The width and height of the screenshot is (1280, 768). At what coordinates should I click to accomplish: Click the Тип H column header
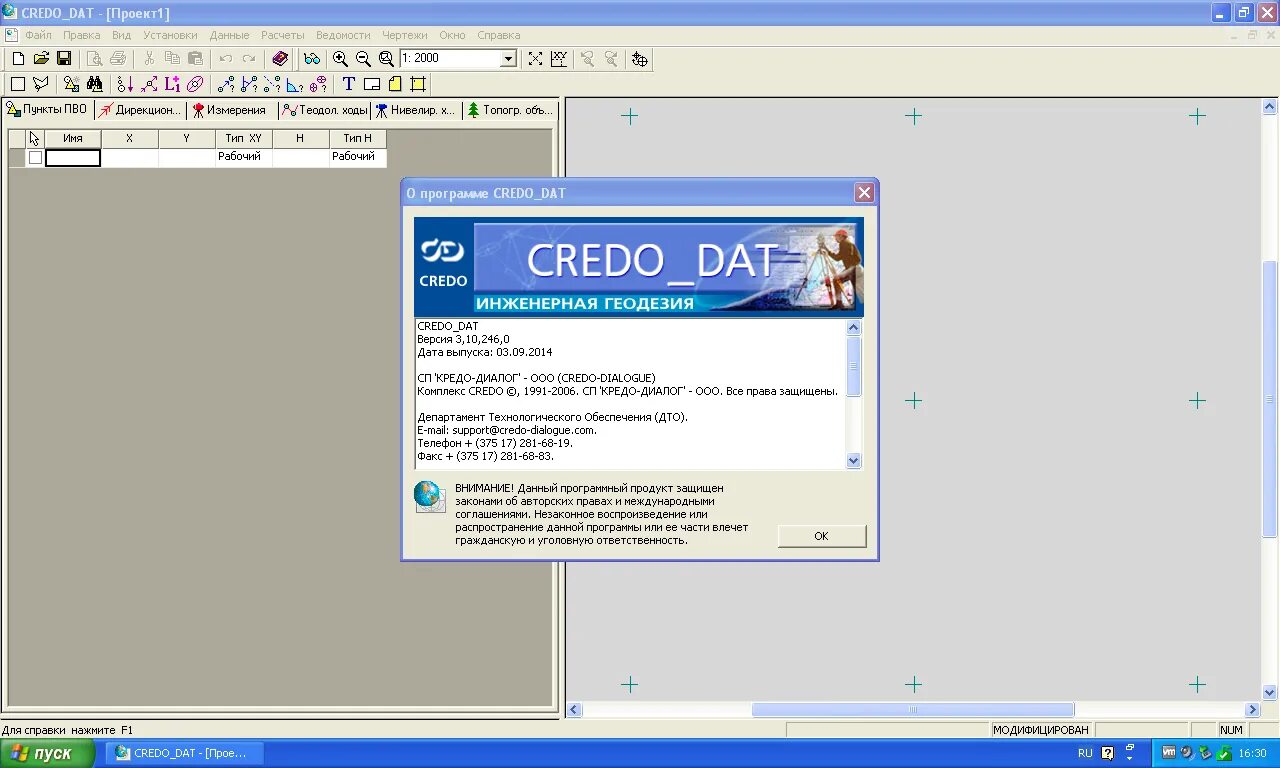click(x=357, y=138)
